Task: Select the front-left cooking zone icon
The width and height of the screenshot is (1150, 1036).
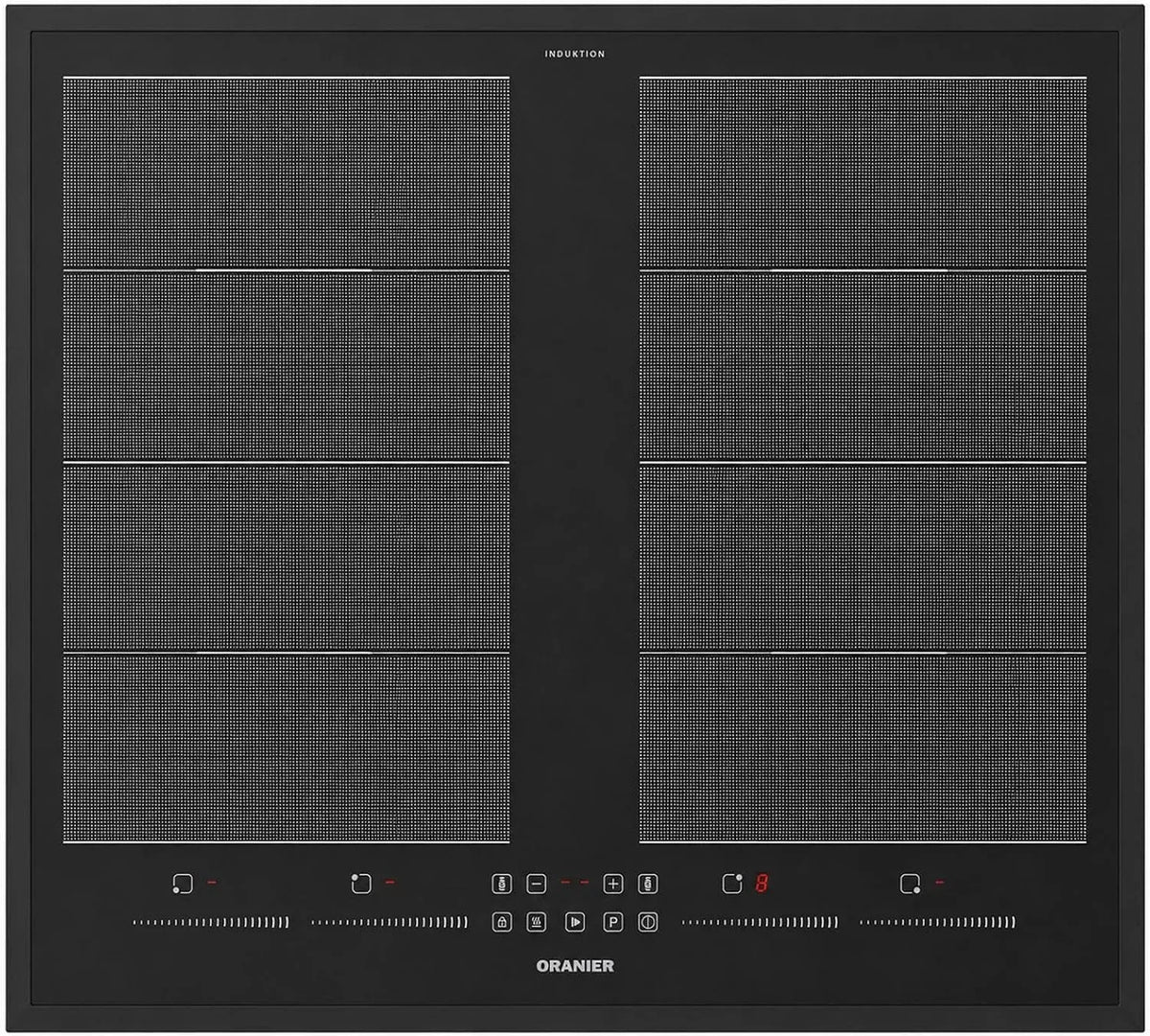Action: click(182, 884)
